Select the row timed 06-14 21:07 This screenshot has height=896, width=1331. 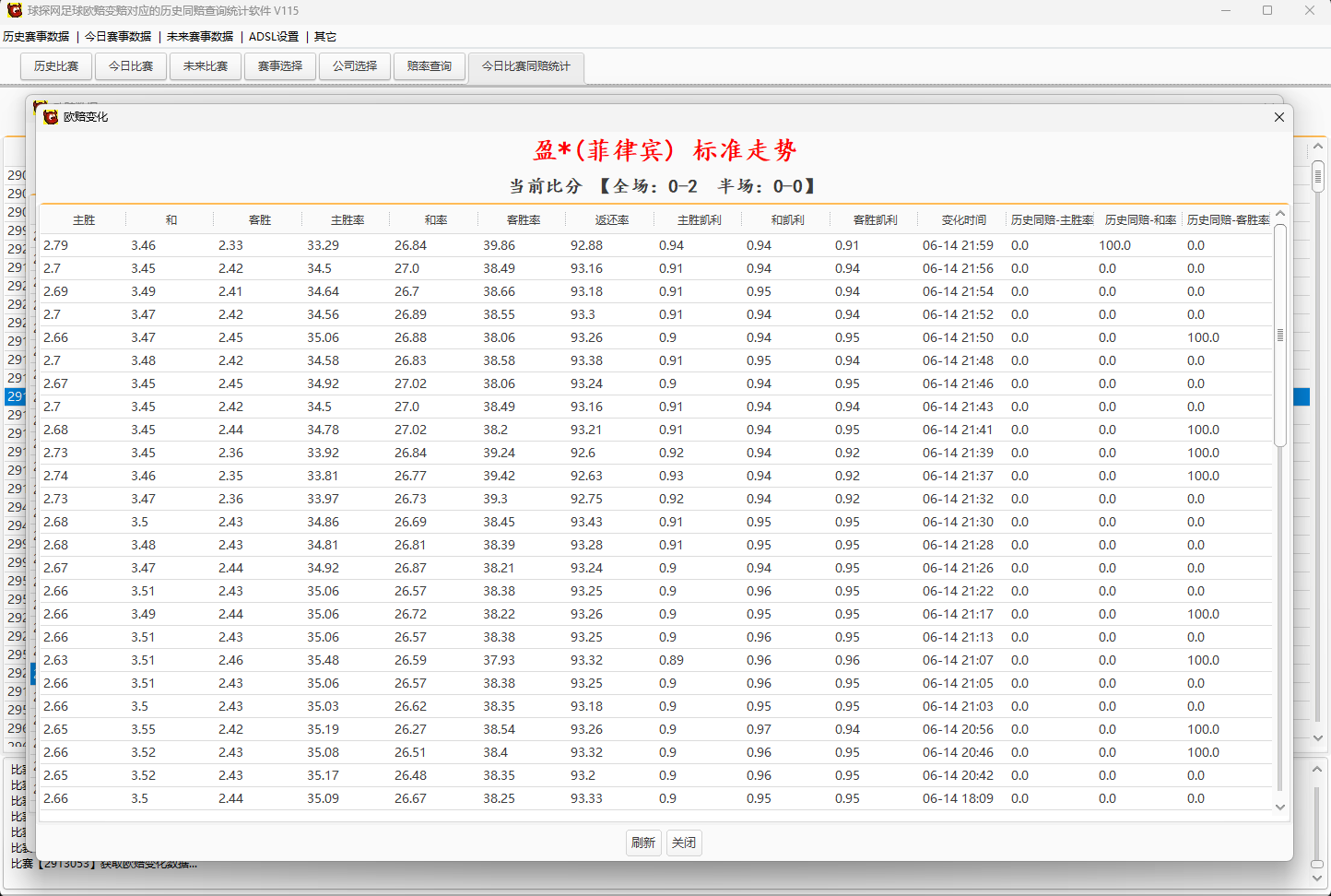coord(655,660)
